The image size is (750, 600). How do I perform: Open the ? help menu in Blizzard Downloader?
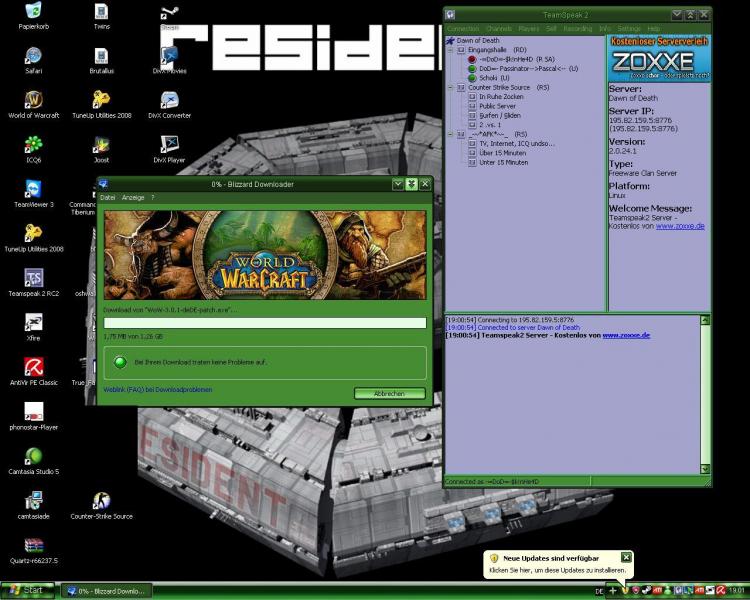(153, 197)
